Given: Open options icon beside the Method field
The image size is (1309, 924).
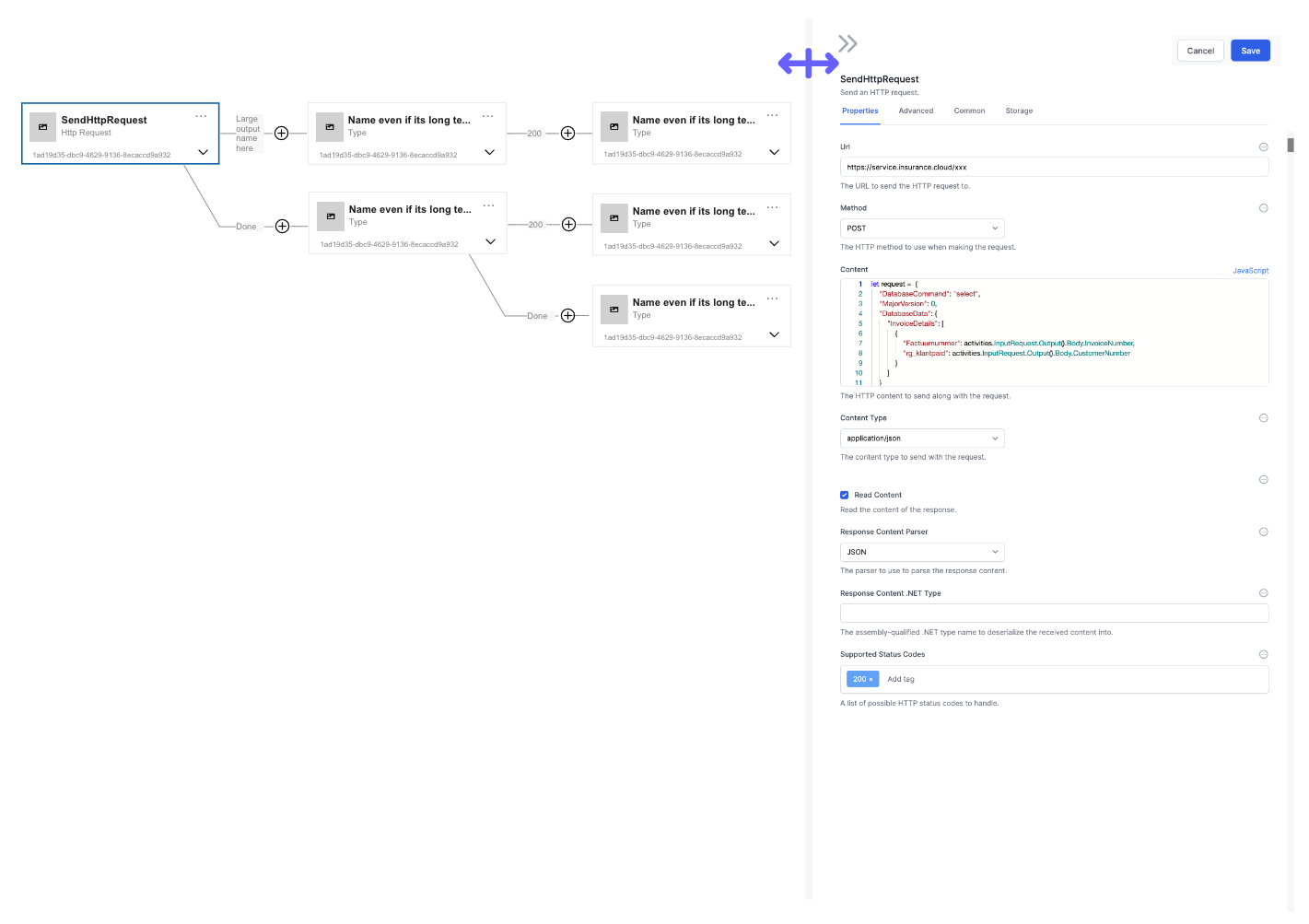Looking at the screenshot, I should 1264,208.
